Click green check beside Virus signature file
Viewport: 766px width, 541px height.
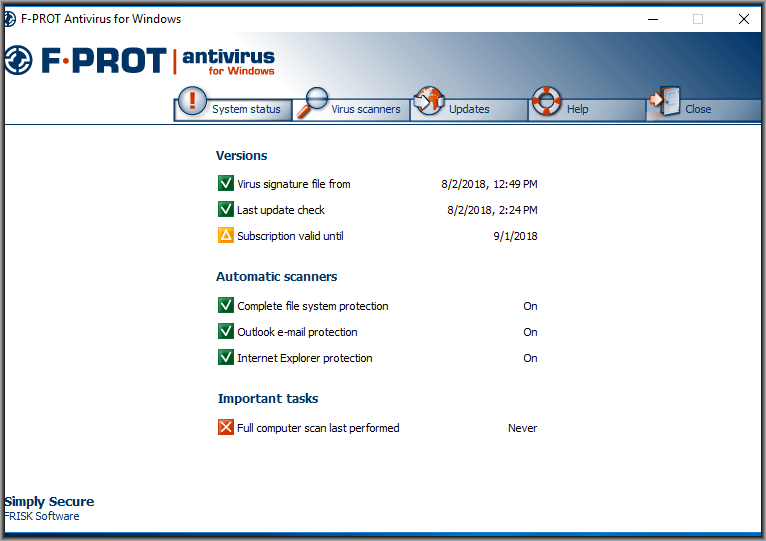226,183
